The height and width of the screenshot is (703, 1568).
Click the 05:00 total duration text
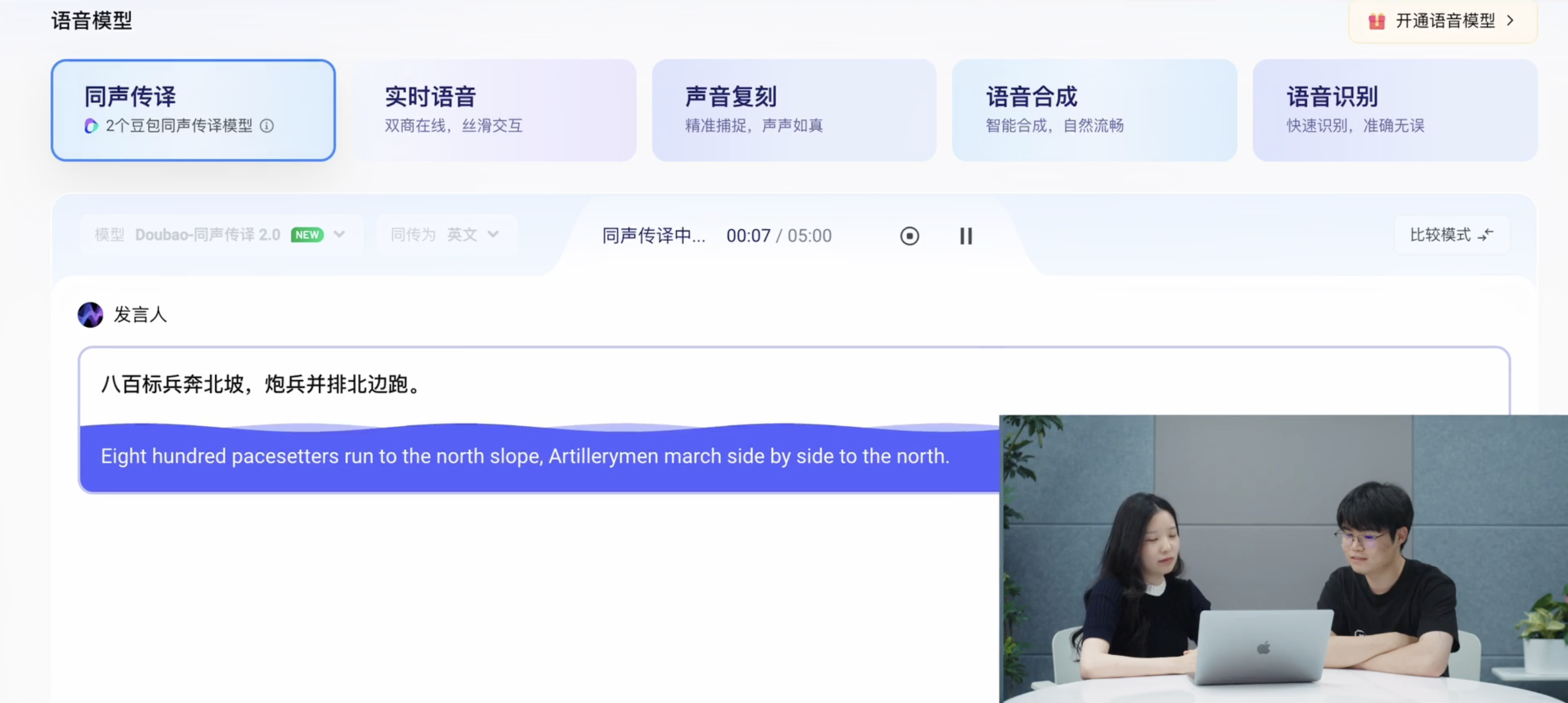tap(810, 236)
